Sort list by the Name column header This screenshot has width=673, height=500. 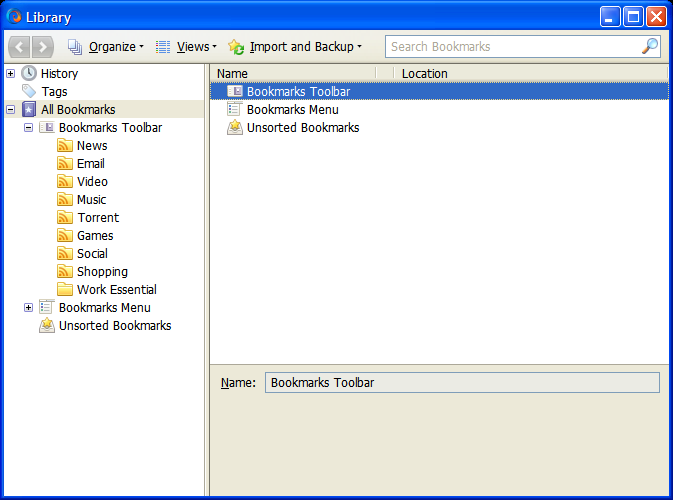point(290,73)
